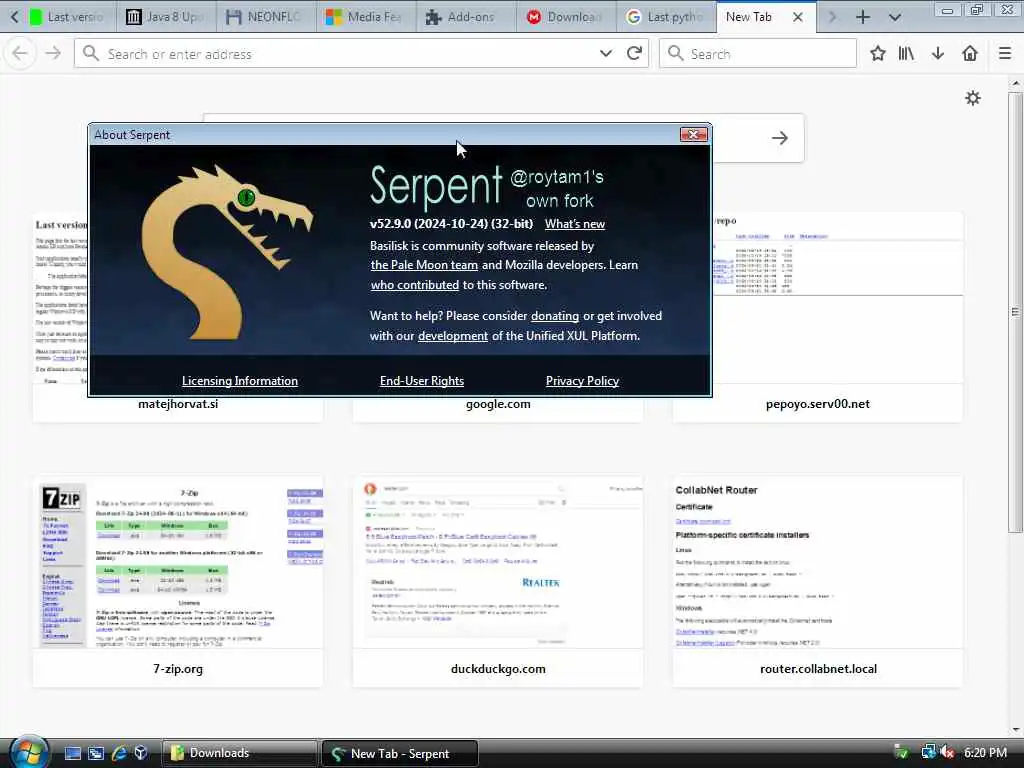Close the New Tab tab
The height and width of the screenshot is (768, 1024).
798,17
